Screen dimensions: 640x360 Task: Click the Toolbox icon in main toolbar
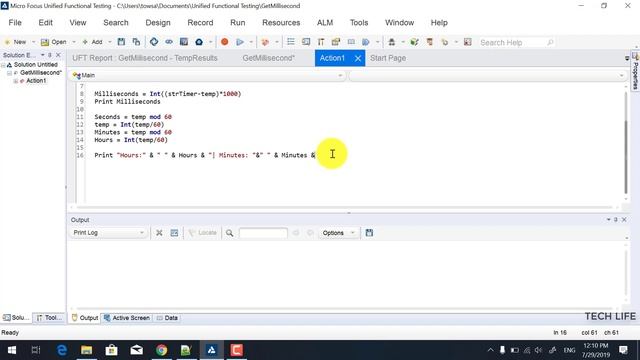tap(321, 42)
